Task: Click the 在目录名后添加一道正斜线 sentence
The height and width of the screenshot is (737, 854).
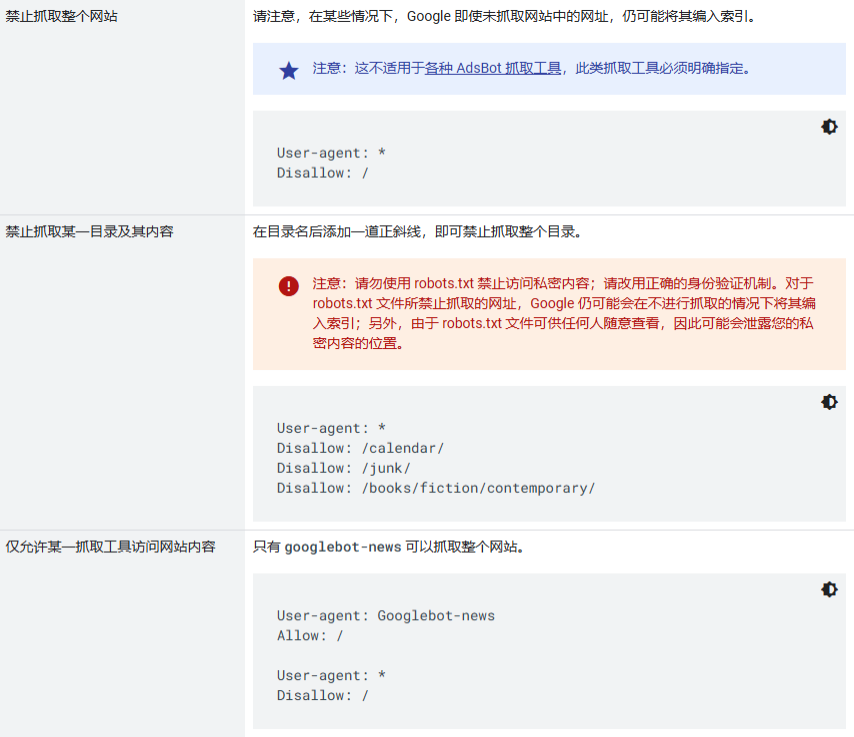Action: [x=417, y=231]
